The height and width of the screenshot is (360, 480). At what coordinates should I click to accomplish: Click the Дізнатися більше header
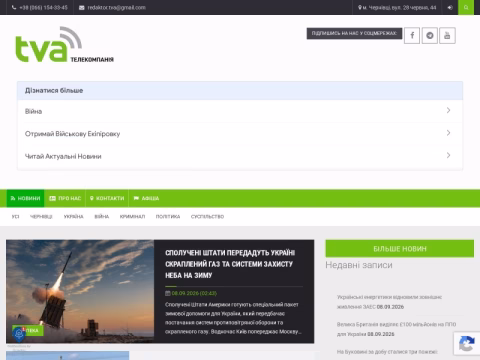coord(240,91)
